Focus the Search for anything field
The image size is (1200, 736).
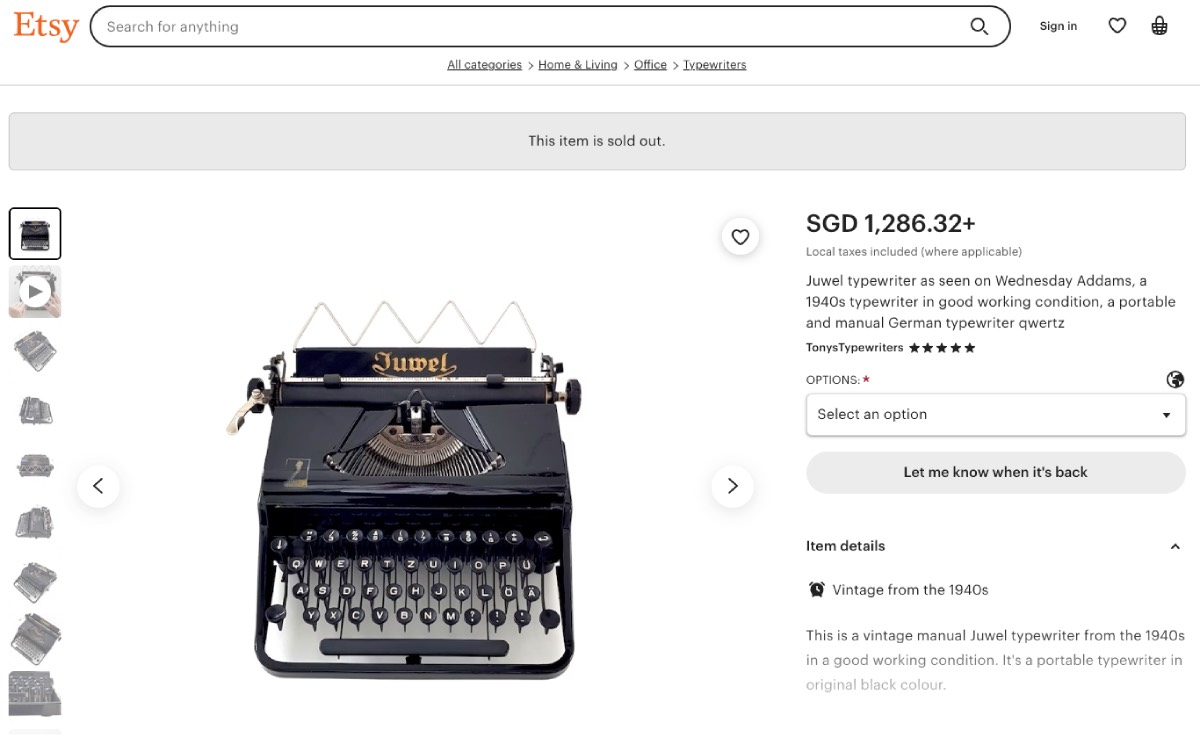[x=530, y=27]
